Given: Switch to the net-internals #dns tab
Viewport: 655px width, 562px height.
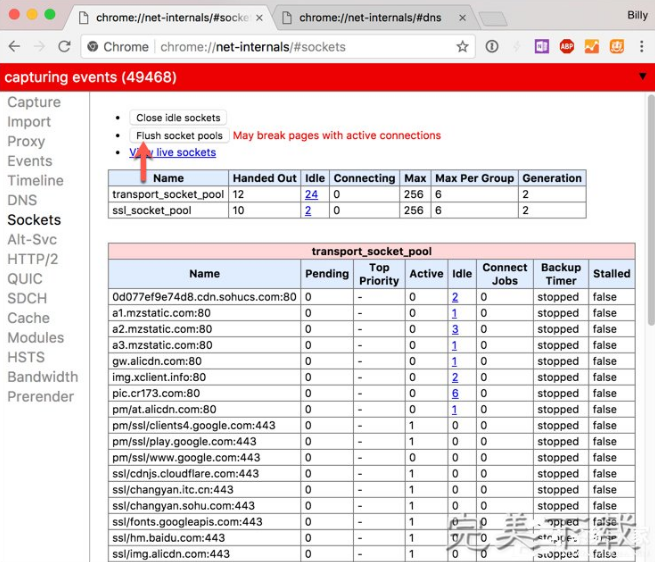Looking at the screenshot, I should click(x=370, y=17).
